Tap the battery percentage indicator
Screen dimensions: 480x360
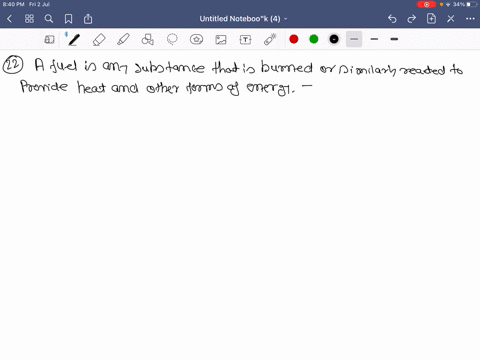point(459,4)
